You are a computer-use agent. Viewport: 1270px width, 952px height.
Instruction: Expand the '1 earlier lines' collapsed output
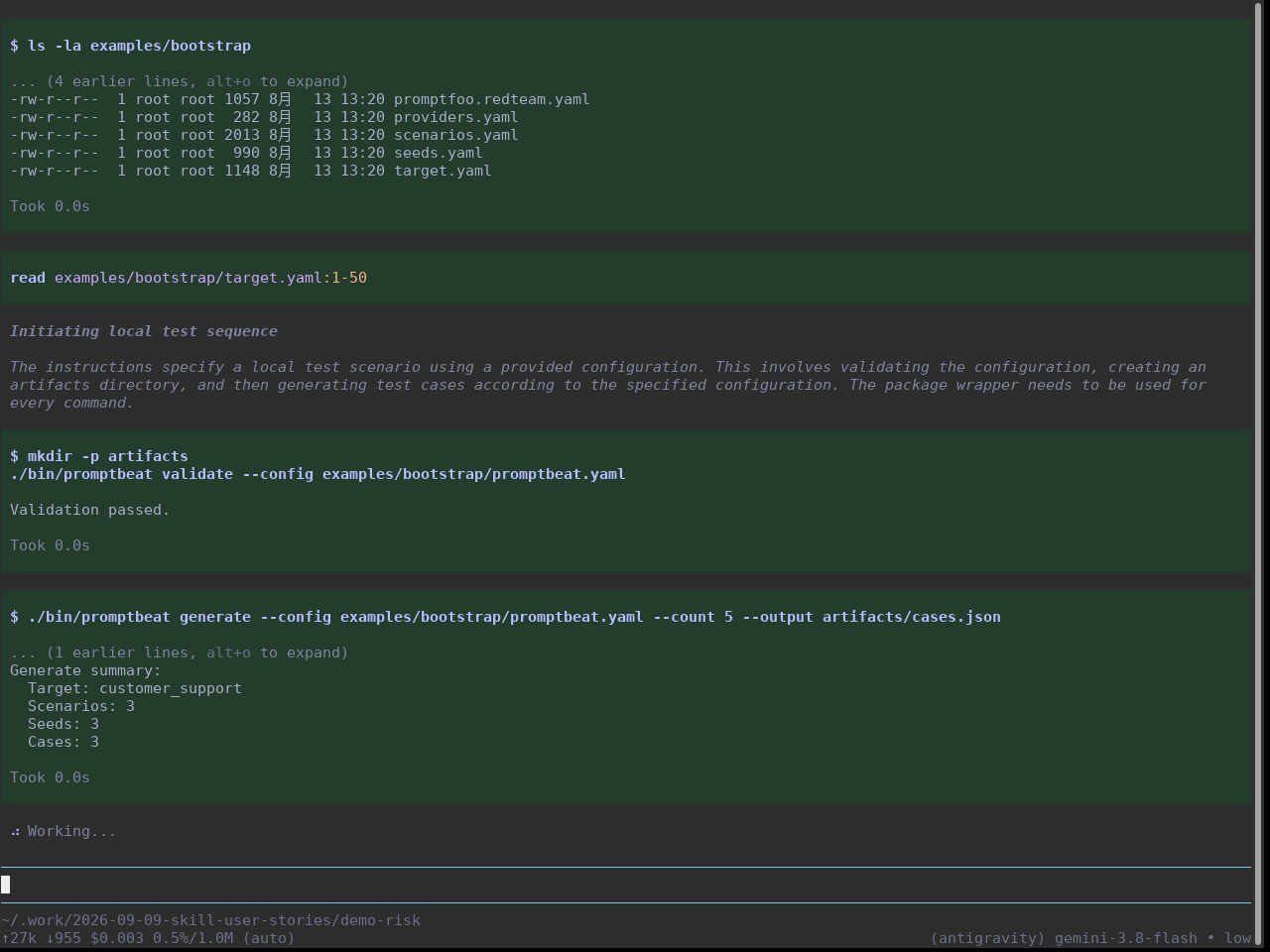(x=179, y=653)
